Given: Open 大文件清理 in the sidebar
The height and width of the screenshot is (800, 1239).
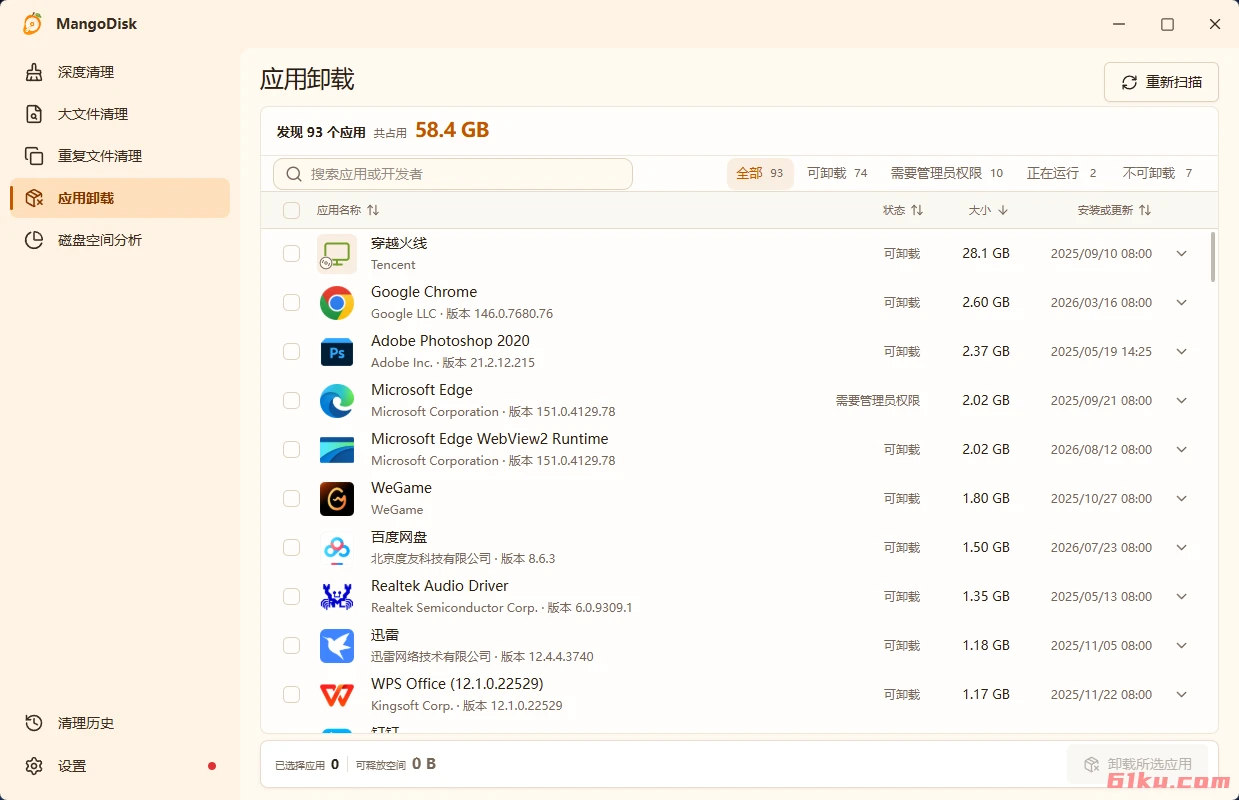Looking at the screenshot, I should pyautogui.click(x=120, y=114).
